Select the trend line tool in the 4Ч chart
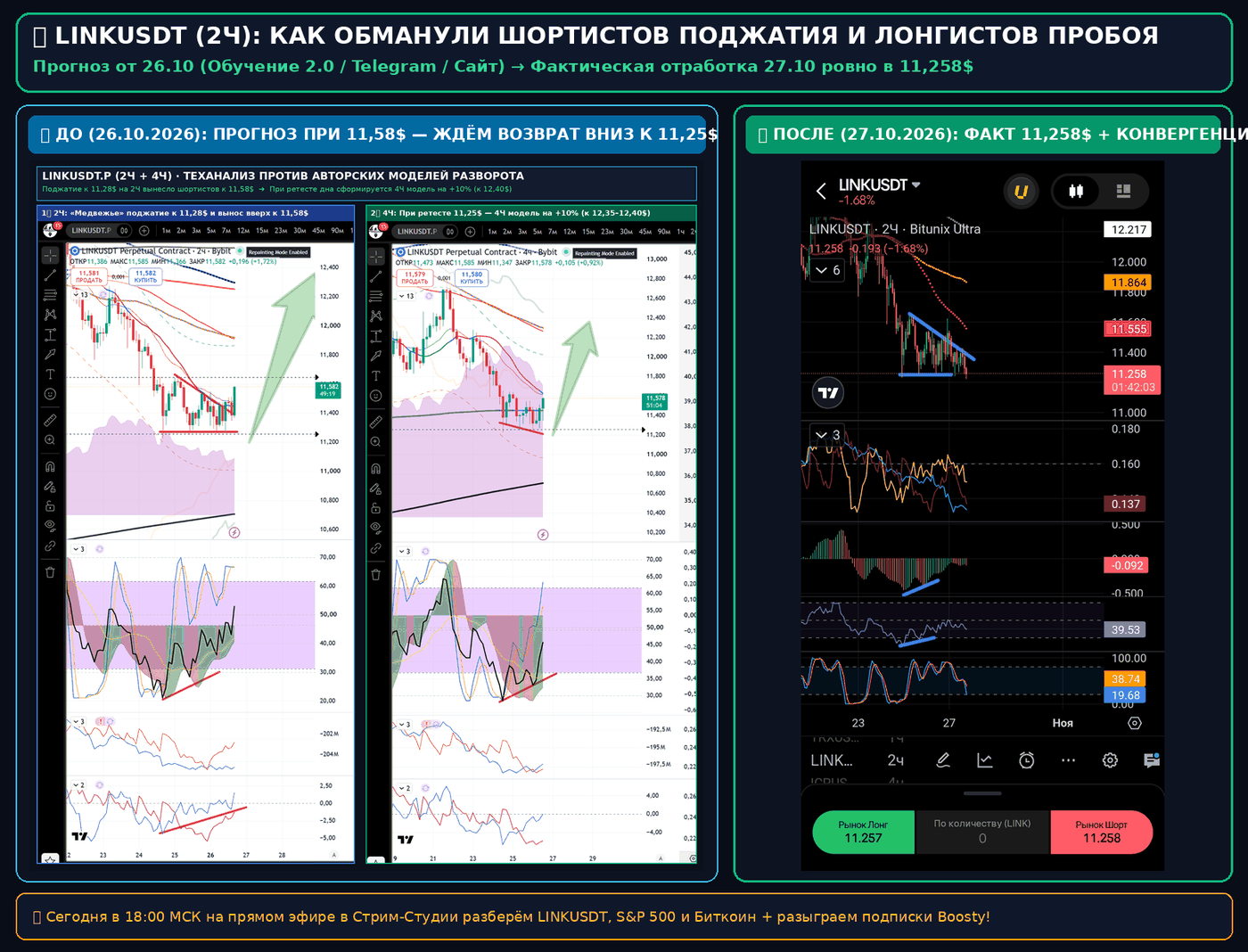 [375, 276]
